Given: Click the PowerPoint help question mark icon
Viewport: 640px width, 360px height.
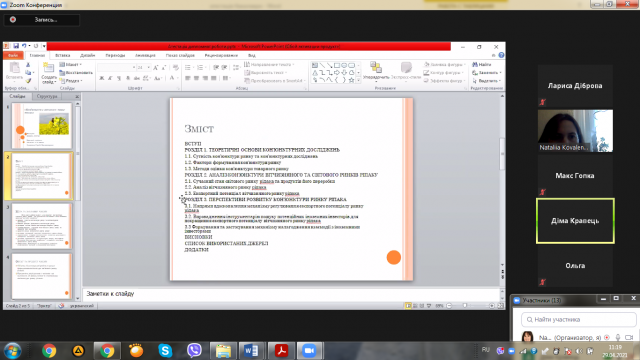Looking at the screenshot, I should coord(501,55).
